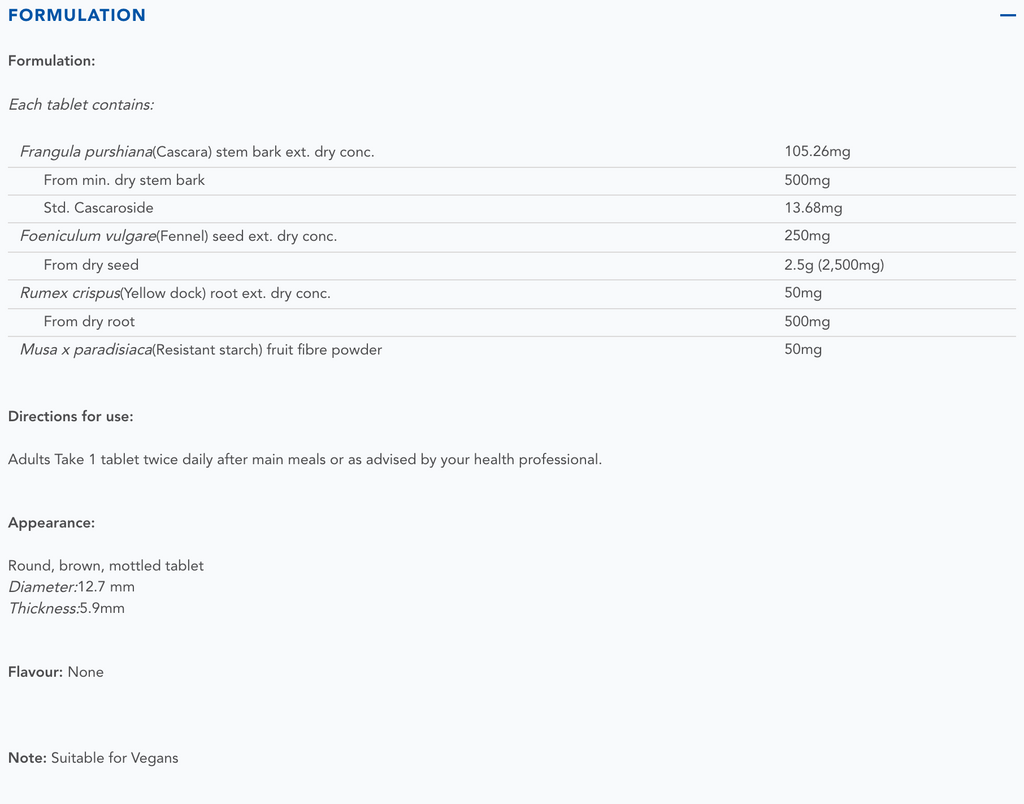Click 'Each tablet contains:' text
This screenshot has height=804, width=1024.
pyautogui.click(x=81, y=104)
